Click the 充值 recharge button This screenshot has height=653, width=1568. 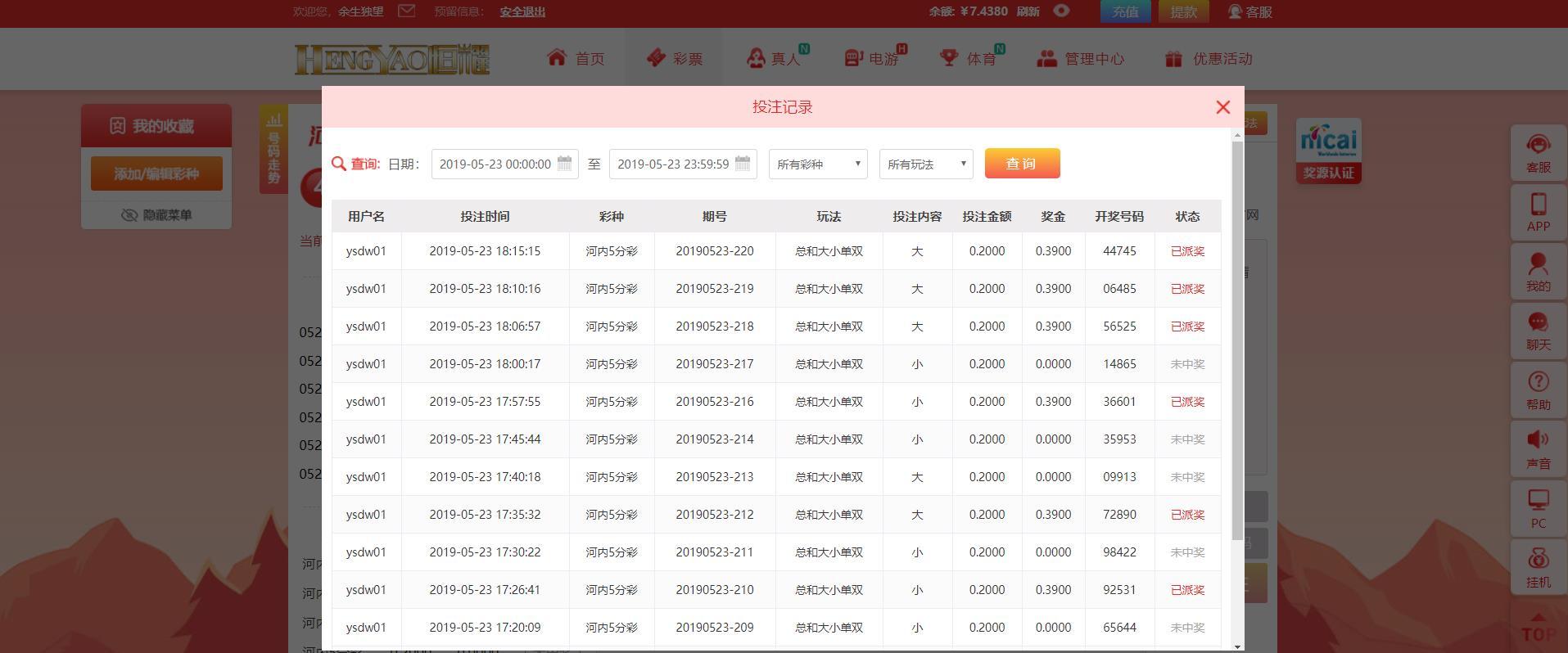click(x=1125, y=11)
